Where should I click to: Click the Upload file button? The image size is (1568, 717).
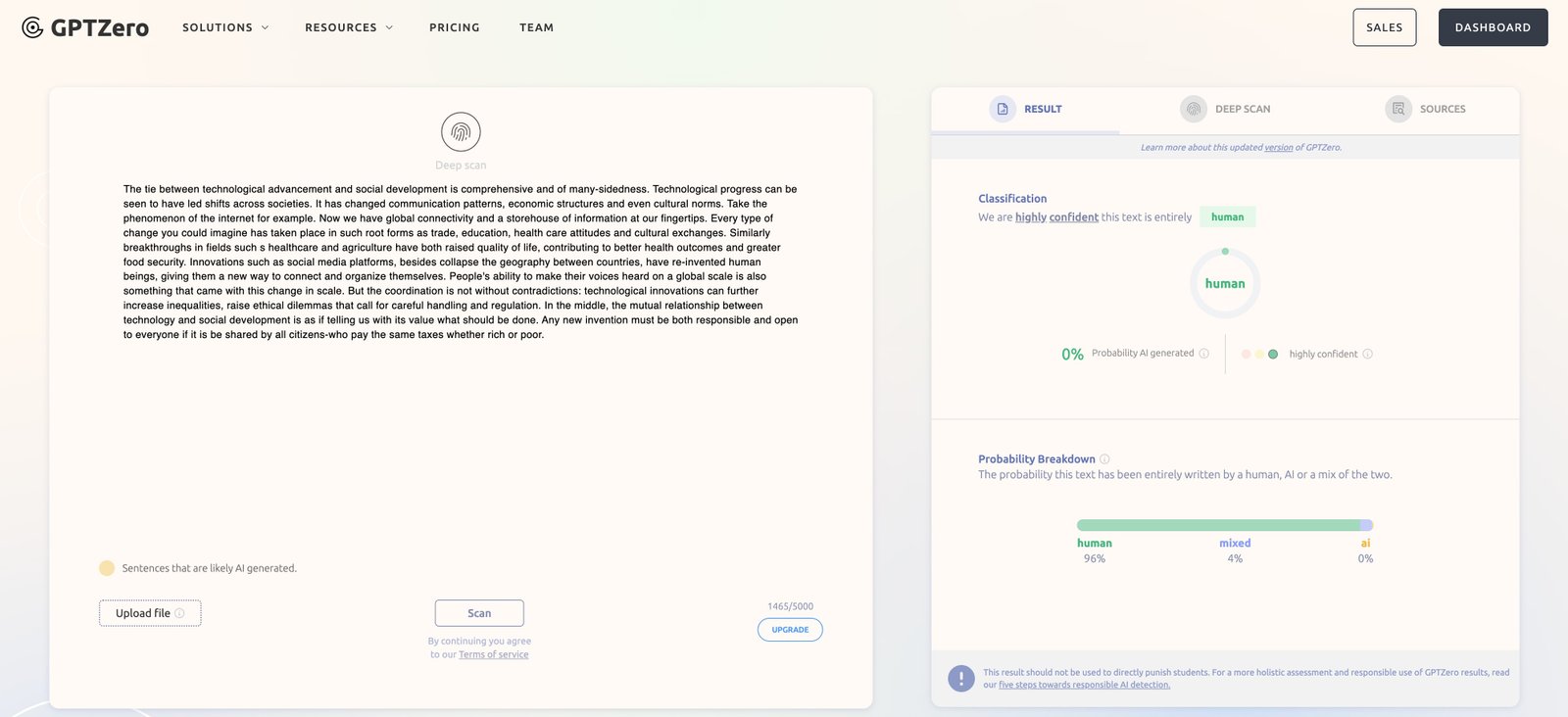click(x=150, y=613)
